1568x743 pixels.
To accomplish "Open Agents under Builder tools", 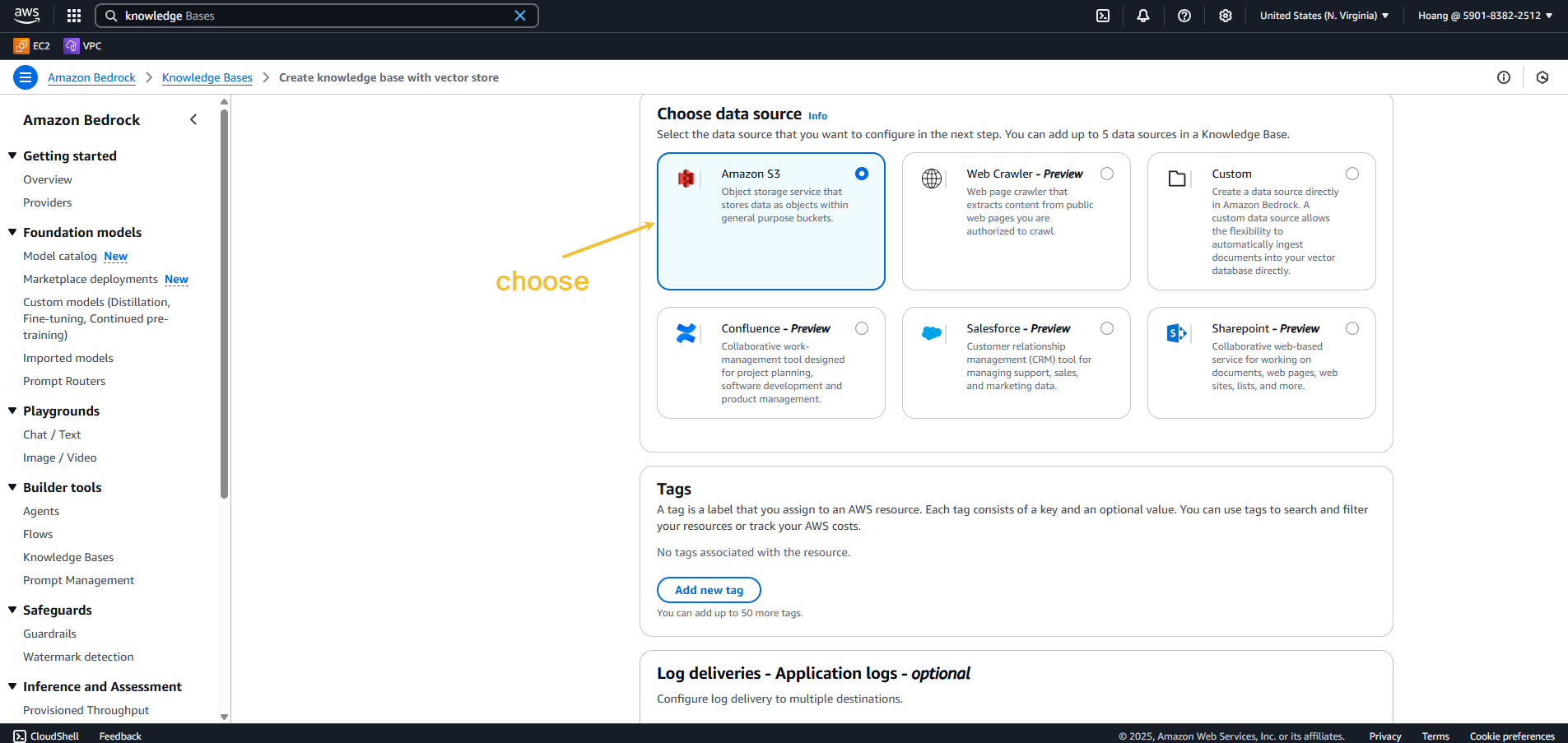I will [x=41, y=511].
